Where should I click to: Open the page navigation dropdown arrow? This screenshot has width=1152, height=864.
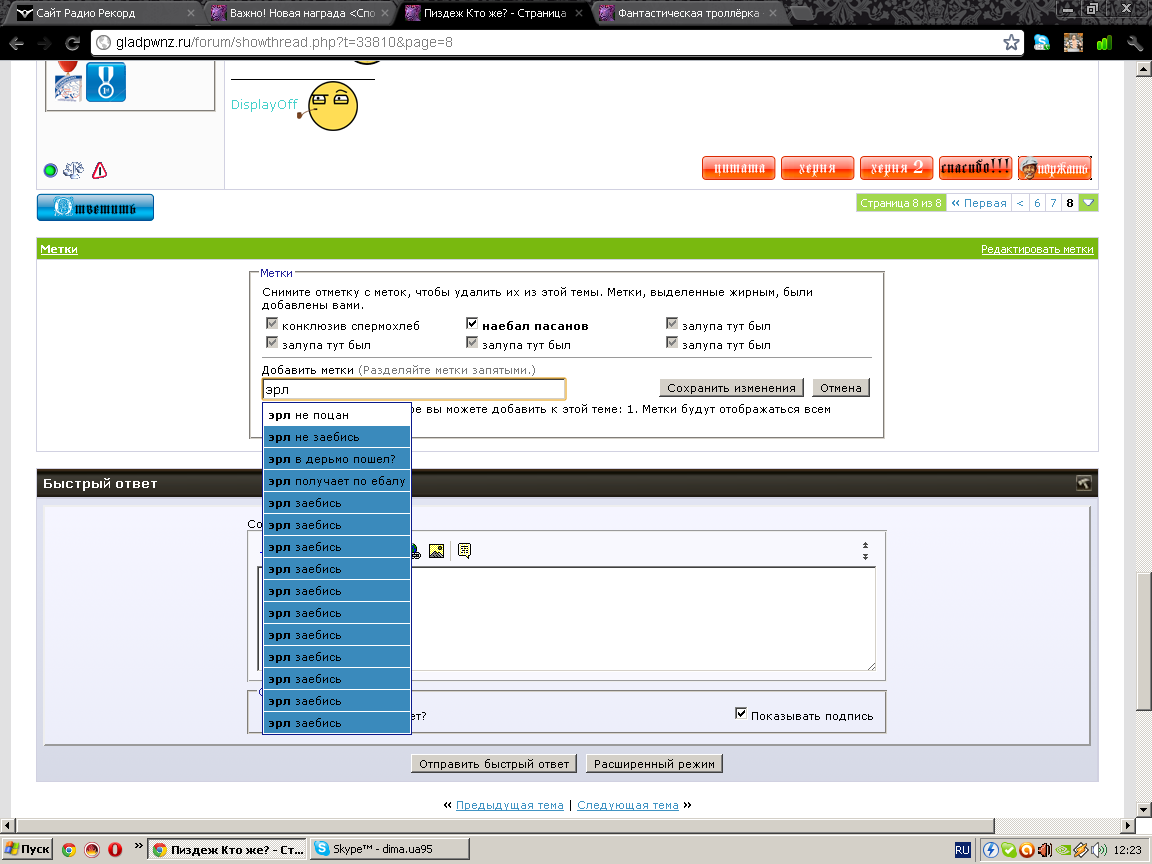[x=1089, y=203]
